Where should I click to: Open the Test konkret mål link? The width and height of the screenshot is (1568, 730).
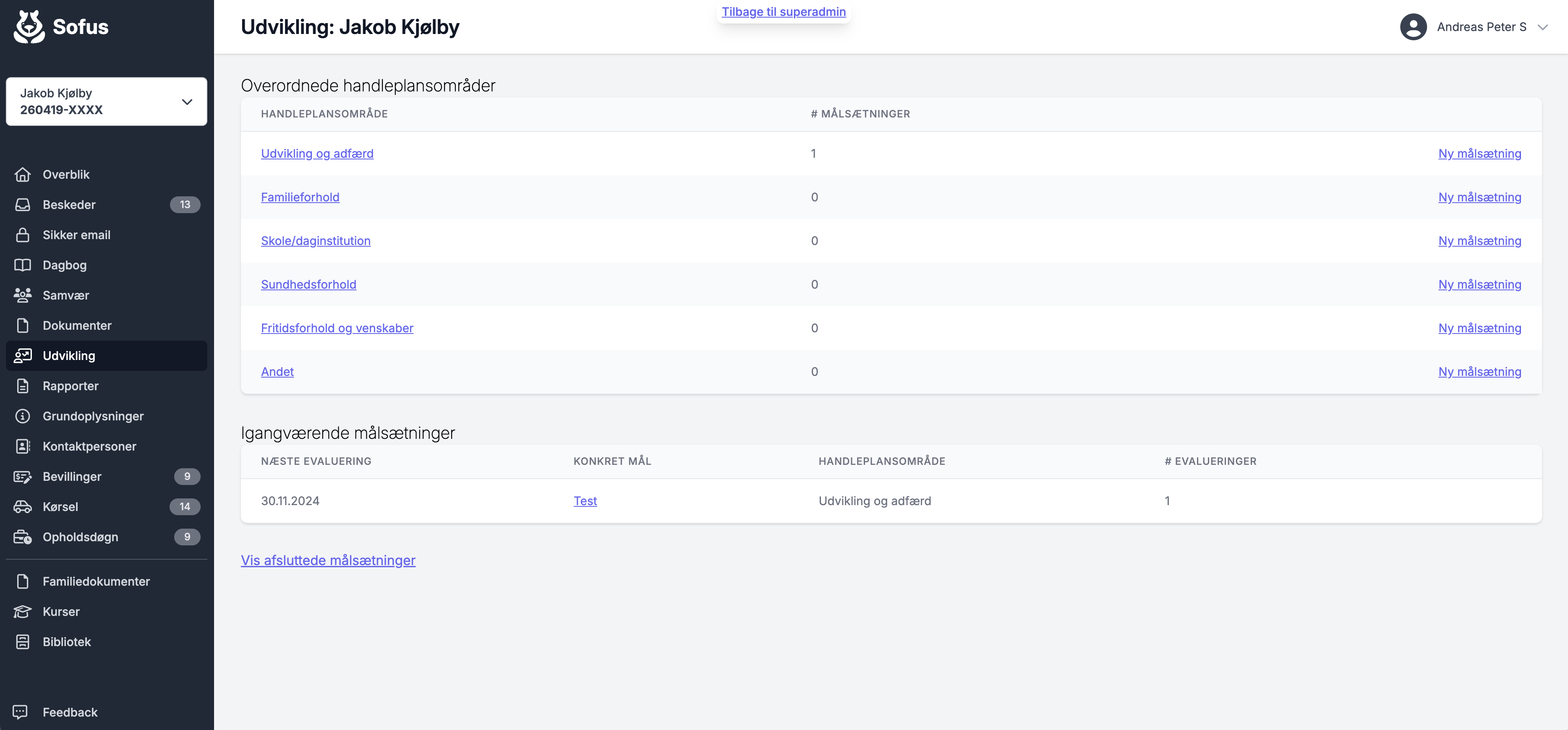pyautogui.click(x=584, y=501)
